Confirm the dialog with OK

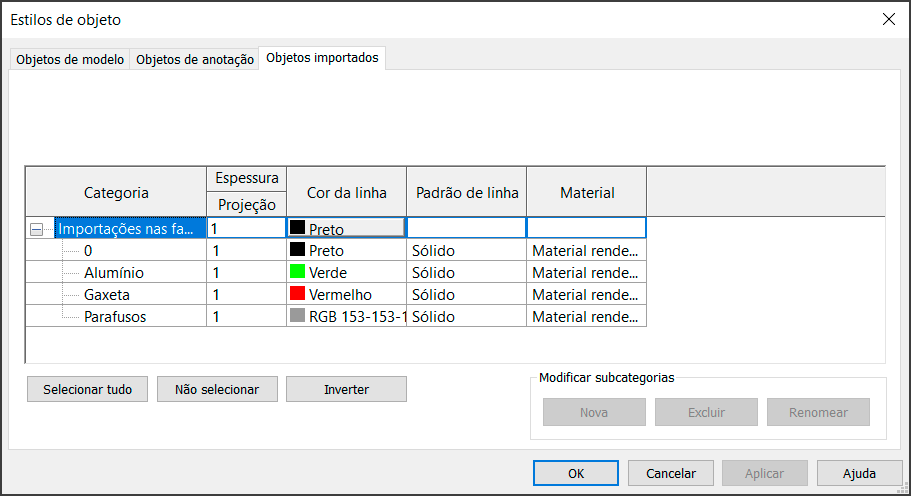[575, 473]
